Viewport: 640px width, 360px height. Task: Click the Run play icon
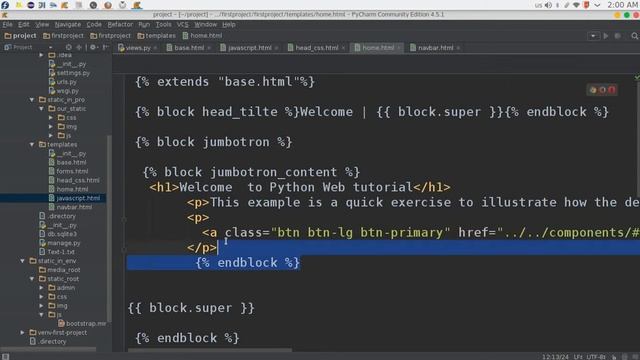tap(606, 36)
